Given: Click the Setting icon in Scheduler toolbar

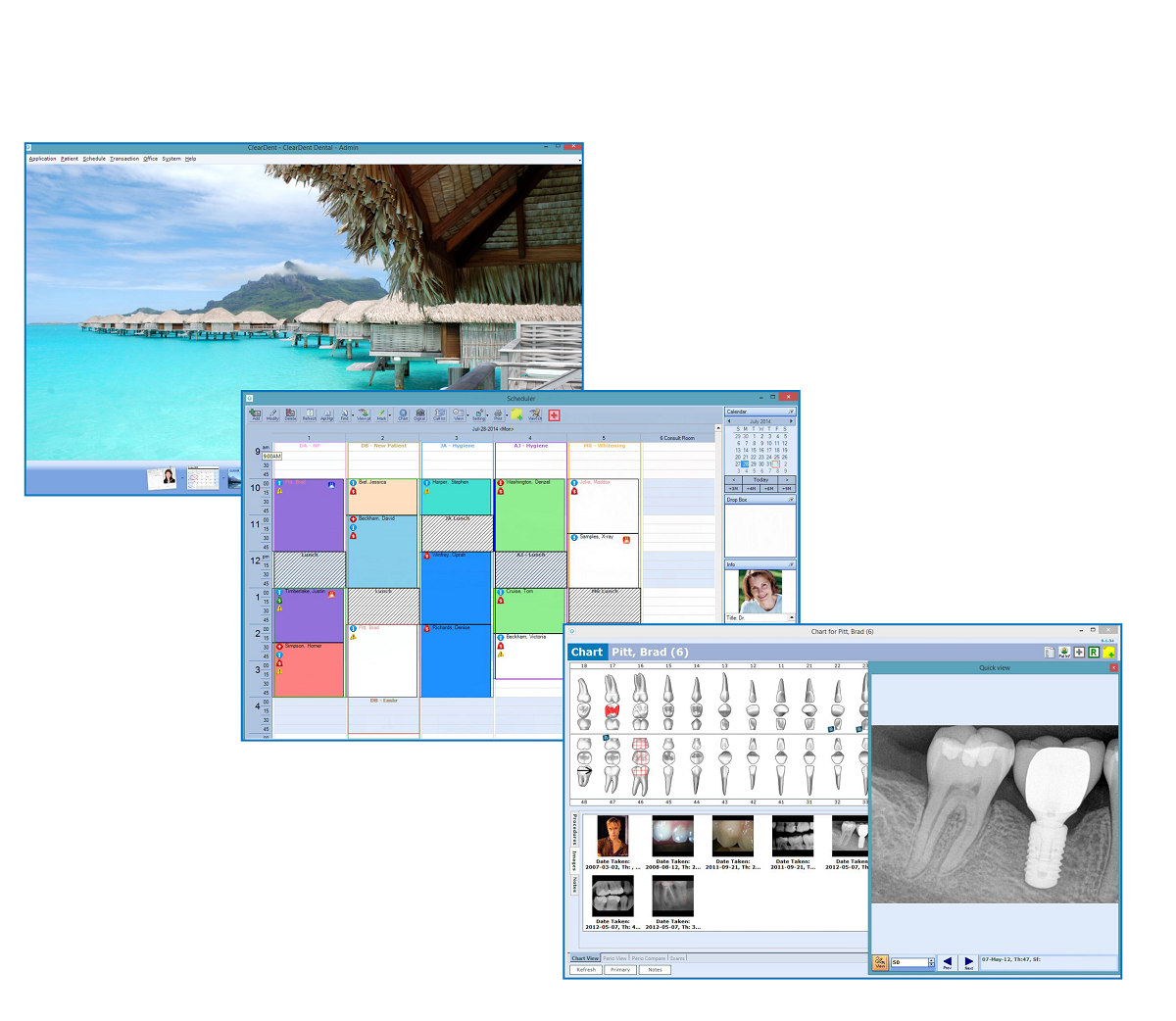Looking at the screenshot, I should pos(478,414).
